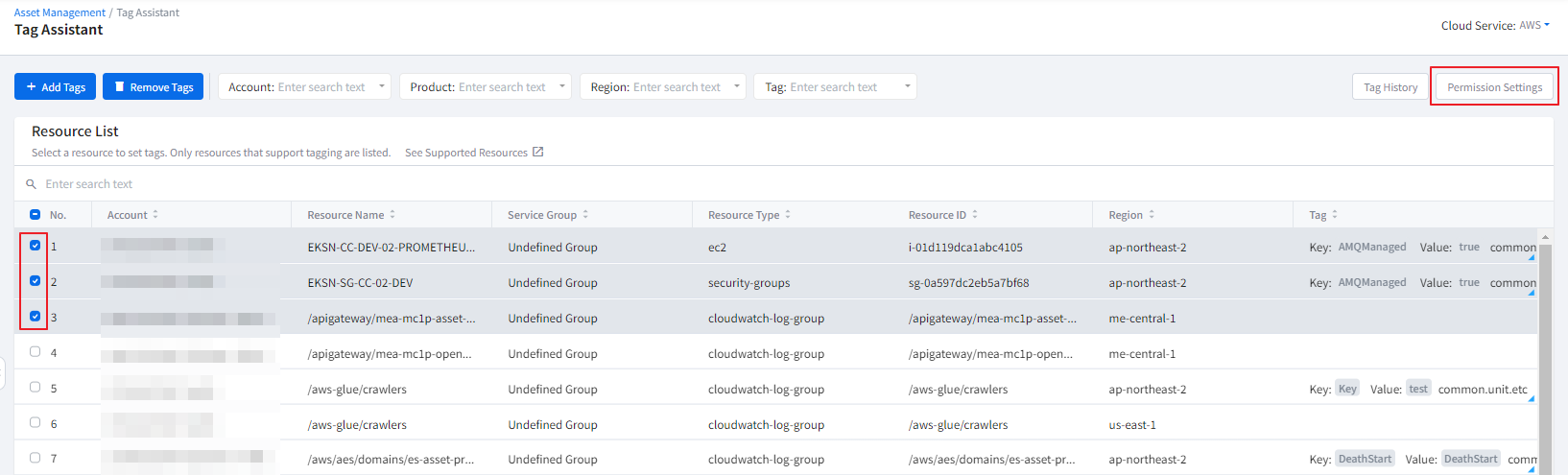Sort the Region column
Screen dimensions: 1568x475
(x=1152, y=215)
